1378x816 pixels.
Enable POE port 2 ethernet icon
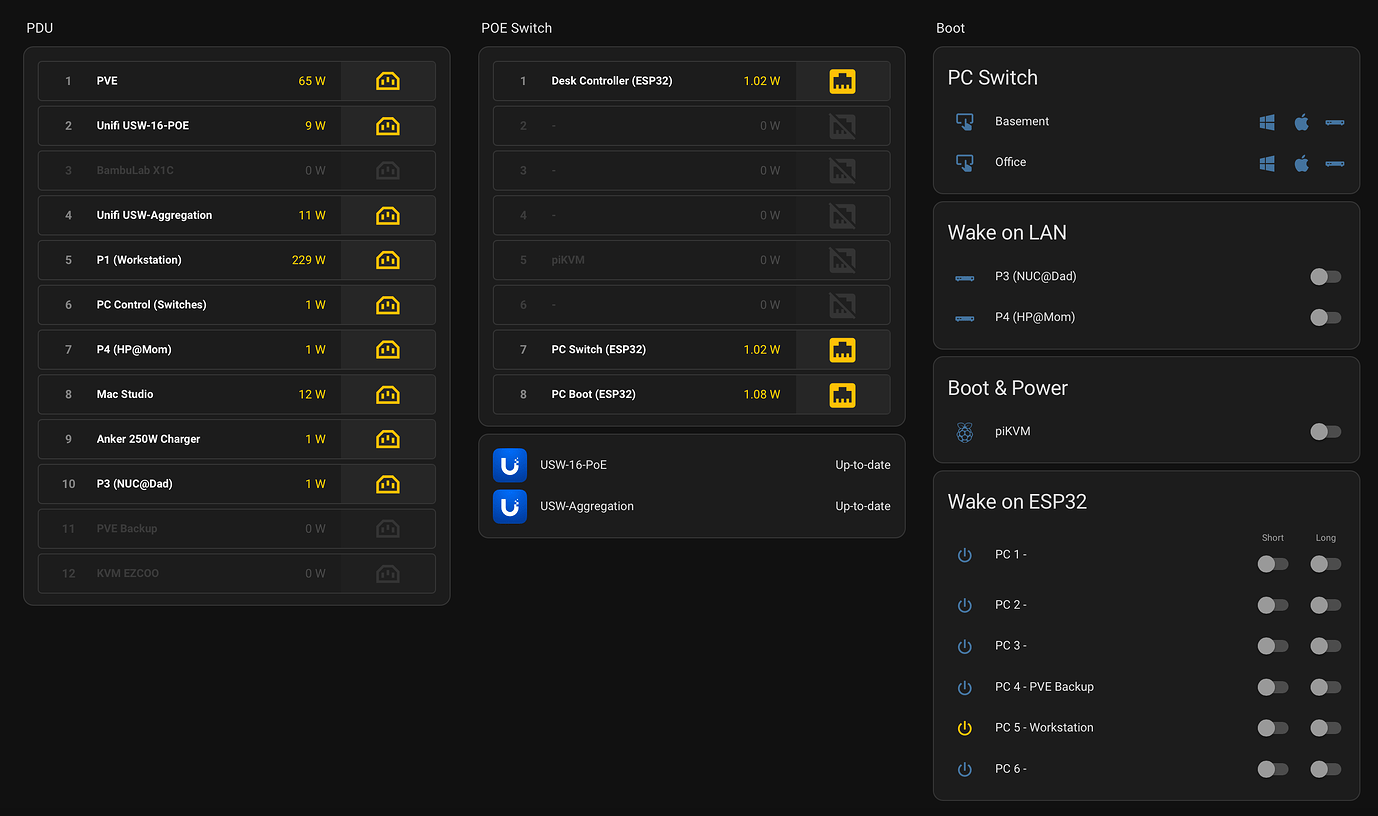[x=843, y=126]
